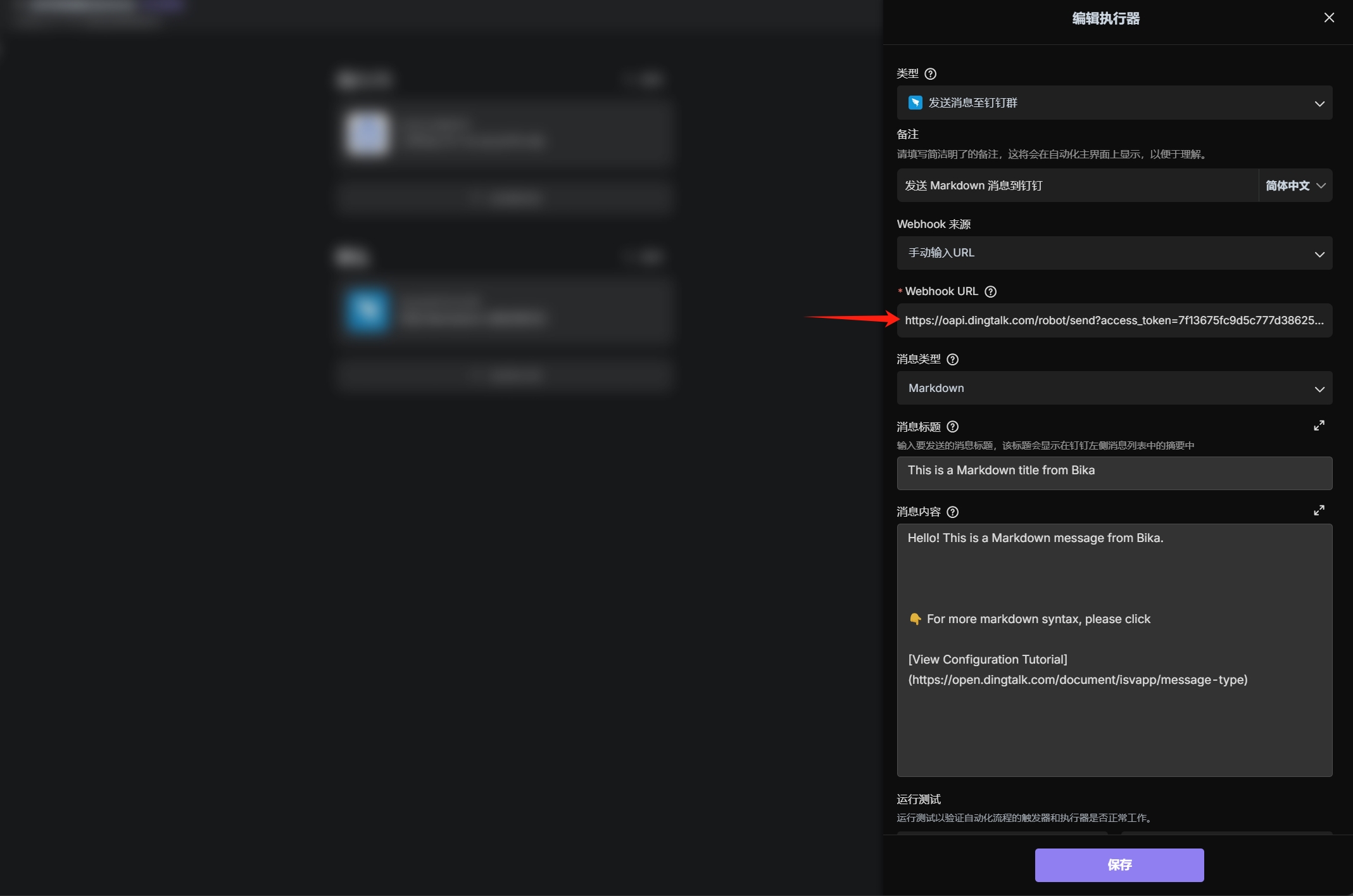Edit the 备注 field 发送 Markdown 消息到钉钉
This screenshot has width=1353, height=896.
(1077, 186)
